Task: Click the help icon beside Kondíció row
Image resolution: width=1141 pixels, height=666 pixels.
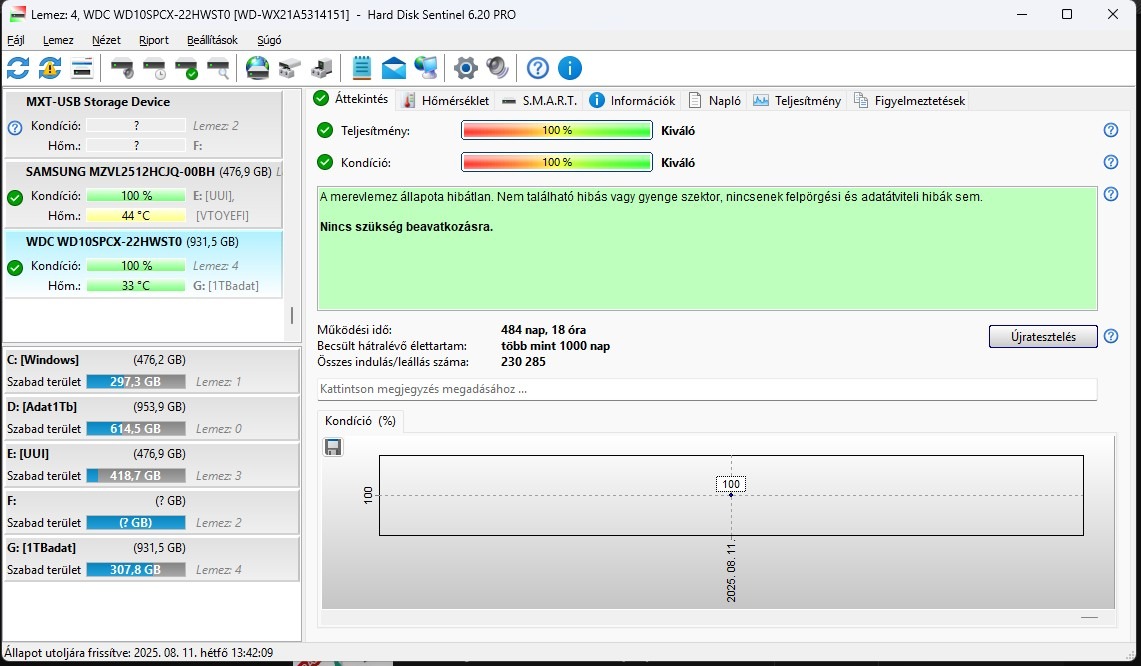Action: (1110, 162)
